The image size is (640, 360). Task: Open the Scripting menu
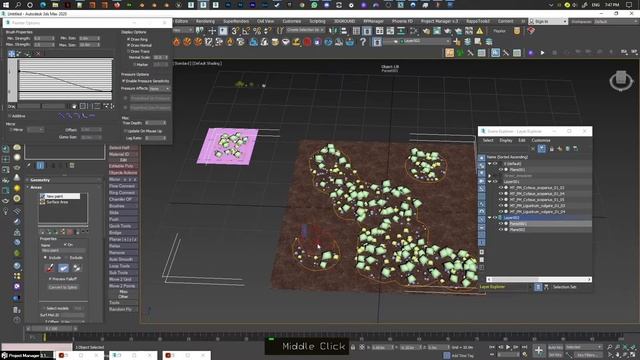coord(317,21)
